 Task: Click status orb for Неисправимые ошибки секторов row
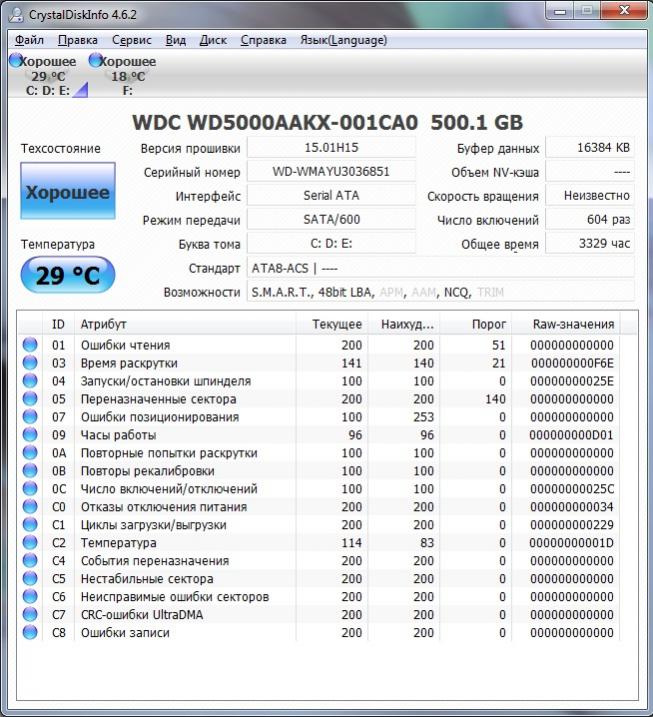(30, 596)
